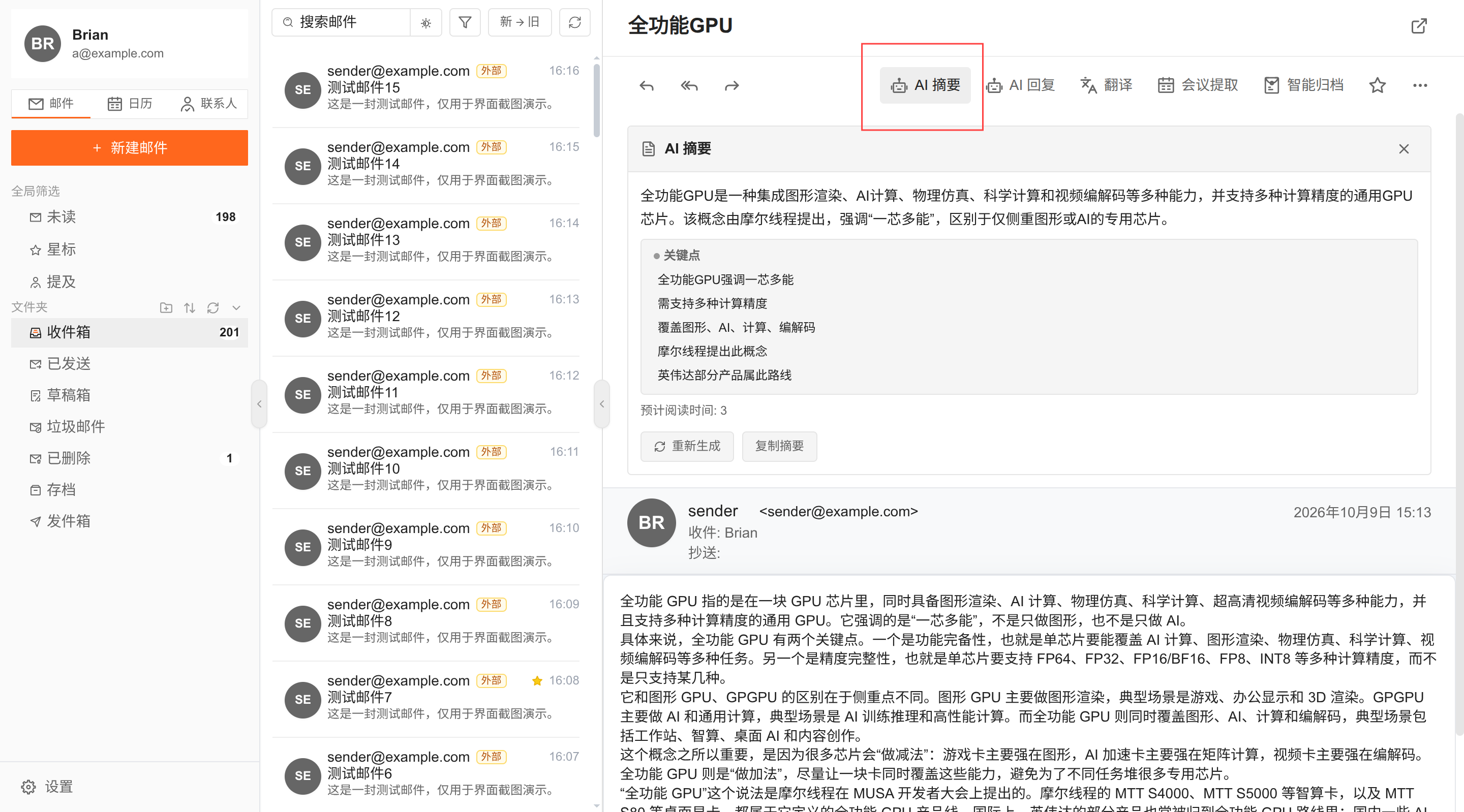Switch to the 邮件 tab
Viewport: 1464px width, 812px height.
tap(51, 104)
